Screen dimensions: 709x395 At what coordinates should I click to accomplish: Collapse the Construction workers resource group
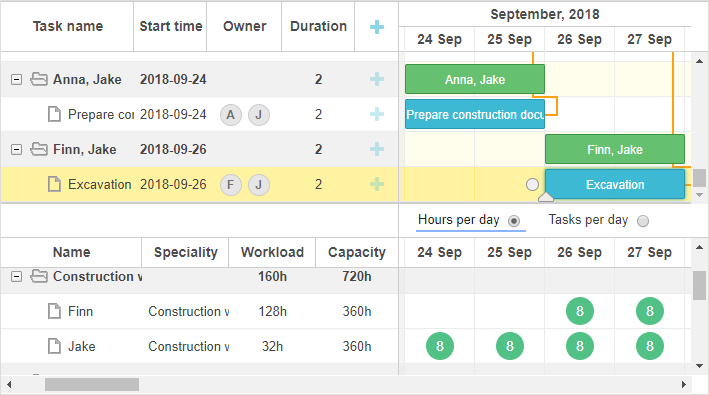[x=16, y=277]
